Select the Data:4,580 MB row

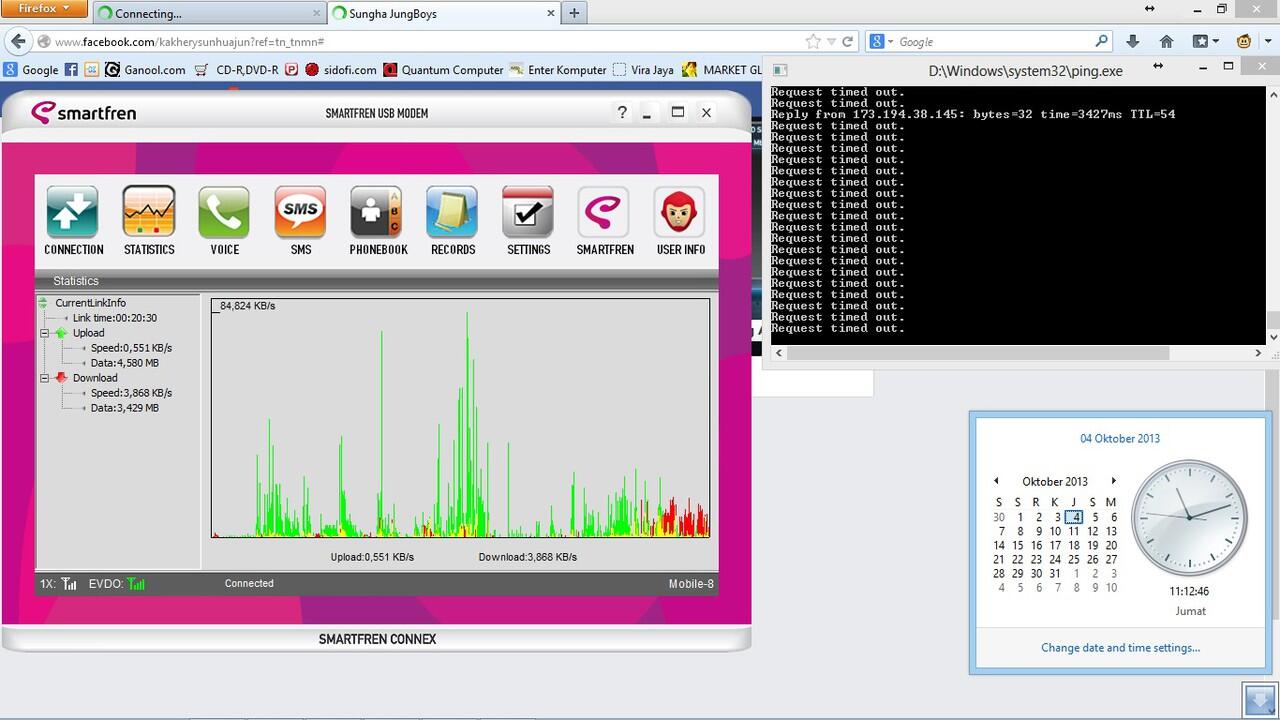tap(124, 363)
